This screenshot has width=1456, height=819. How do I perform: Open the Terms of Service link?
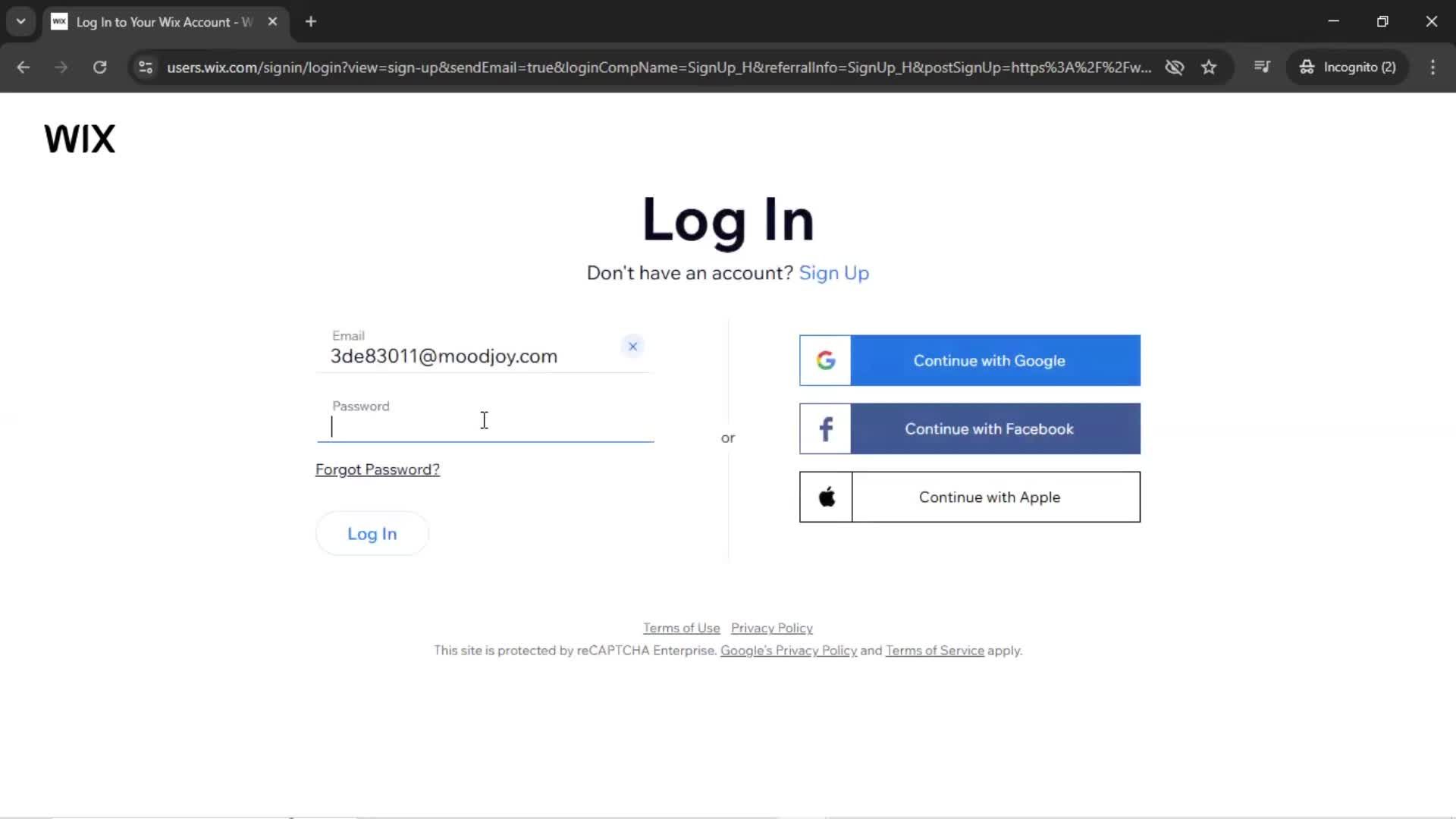pos(935,651)
